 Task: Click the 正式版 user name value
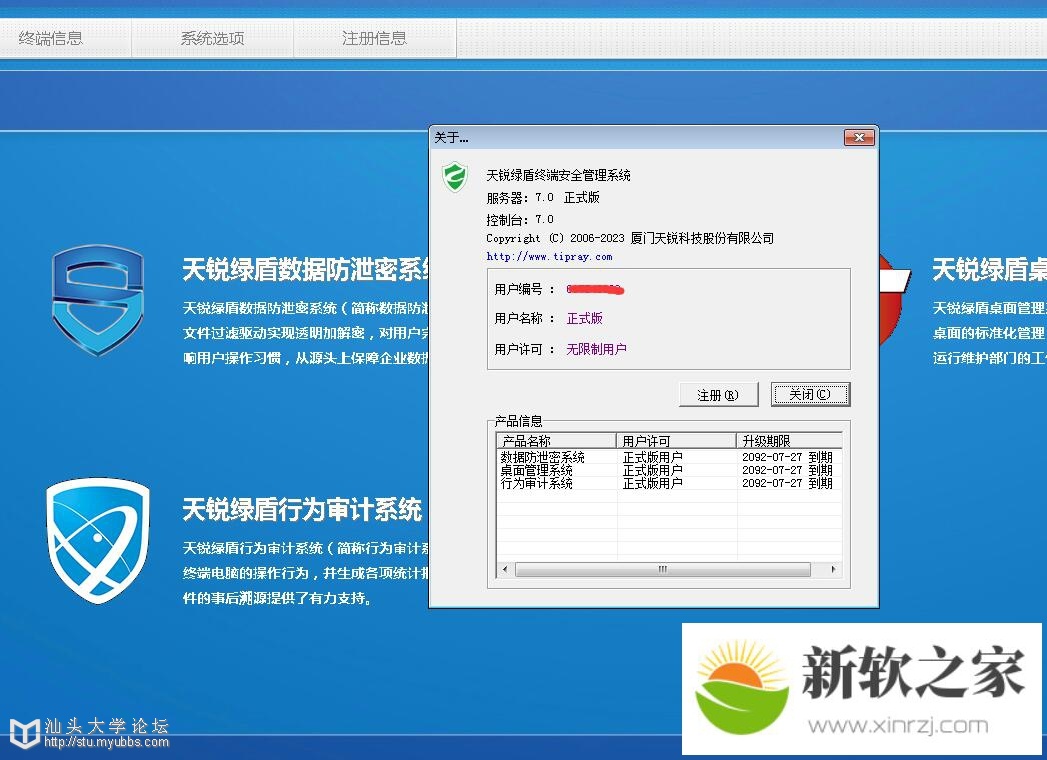click(584, 319)
